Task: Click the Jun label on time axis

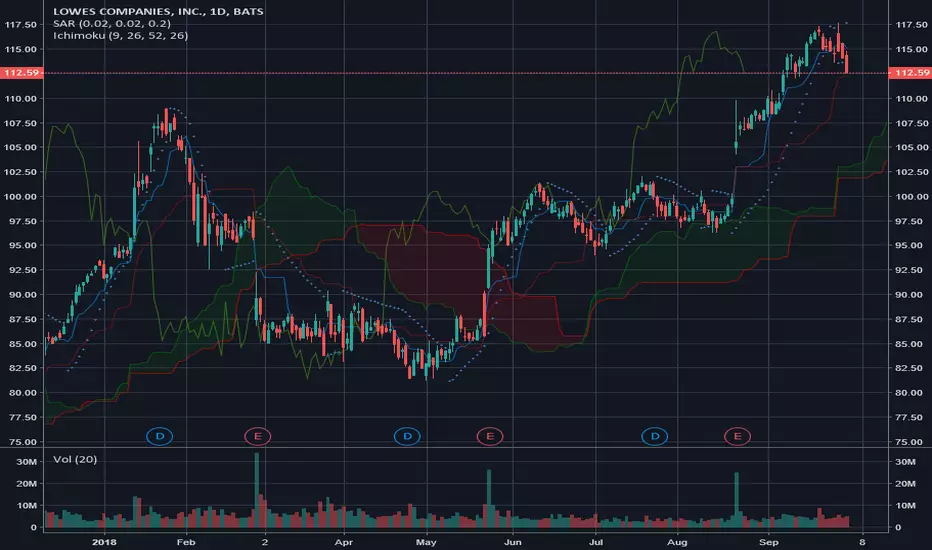Action: (x=512, y=542)
